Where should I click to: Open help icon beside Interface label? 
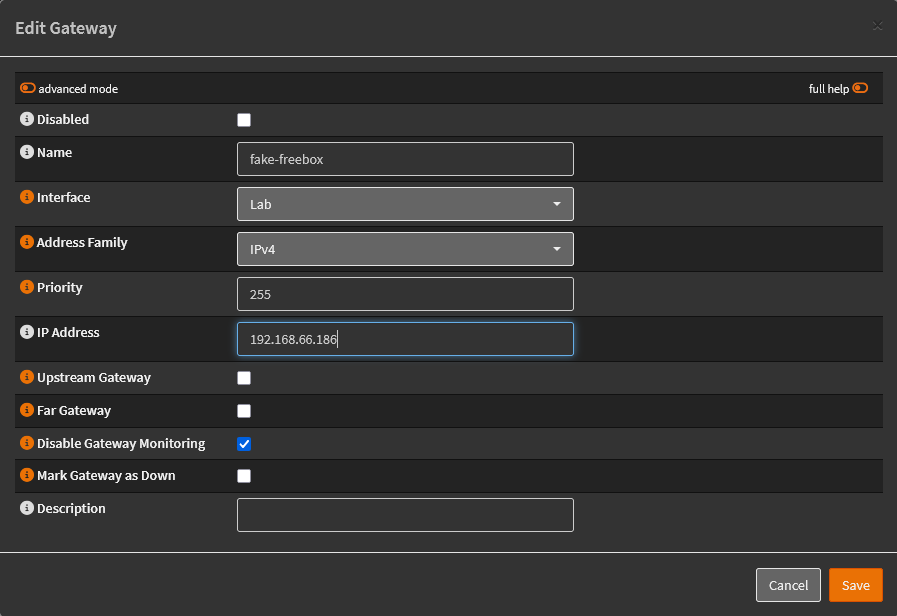click(27, 198)
